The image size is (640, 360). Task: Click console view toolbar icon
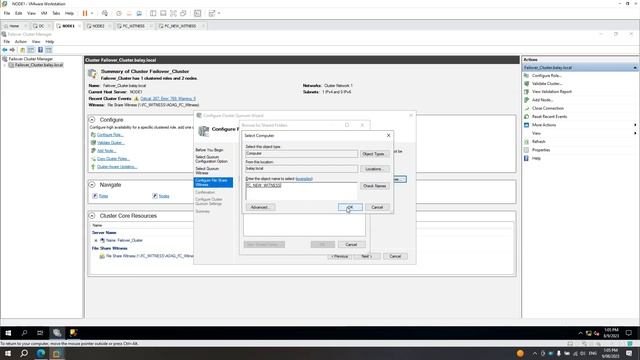coord(198,13)
